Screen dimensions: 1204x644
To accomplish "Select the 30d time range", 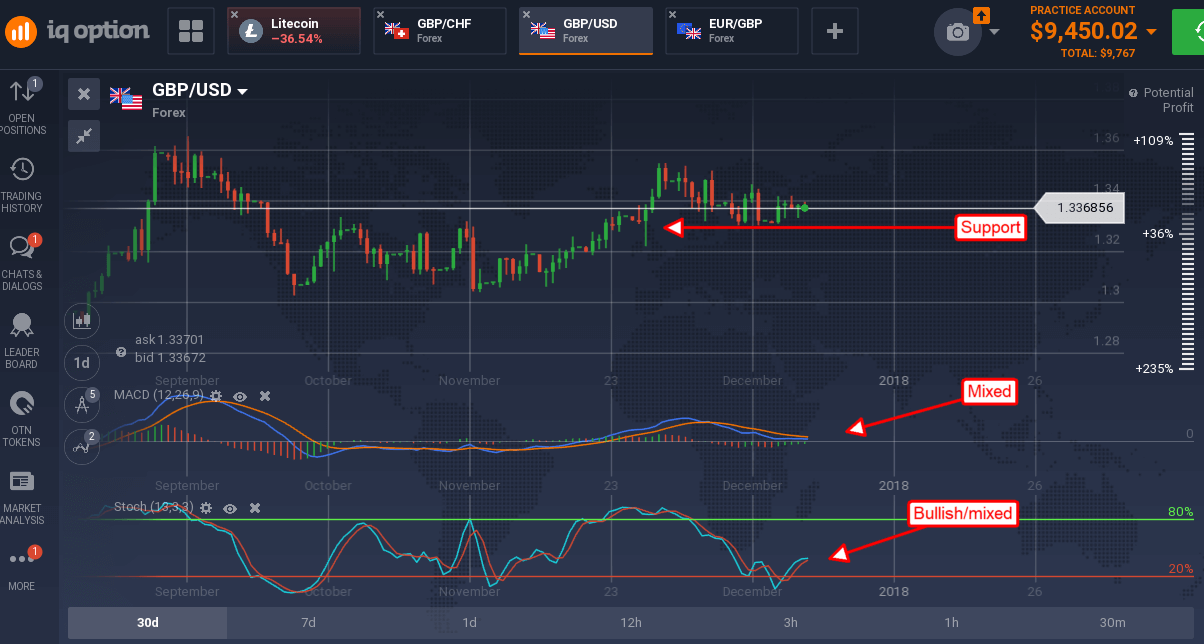I will click(x=147, y=623).
